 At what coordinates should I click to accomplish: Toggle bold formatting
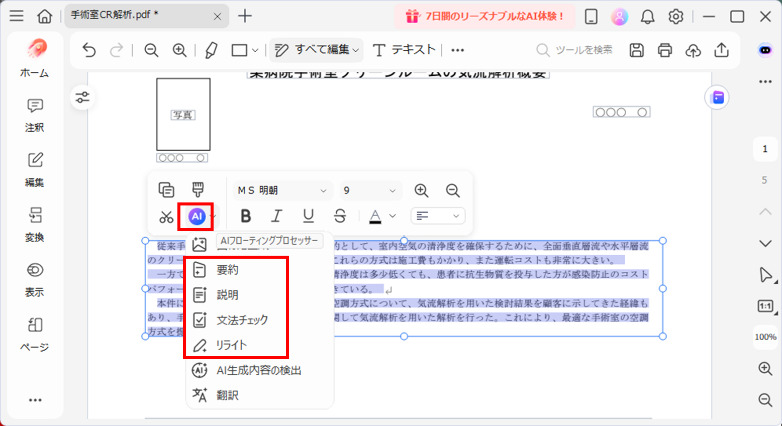coord(245,216)
